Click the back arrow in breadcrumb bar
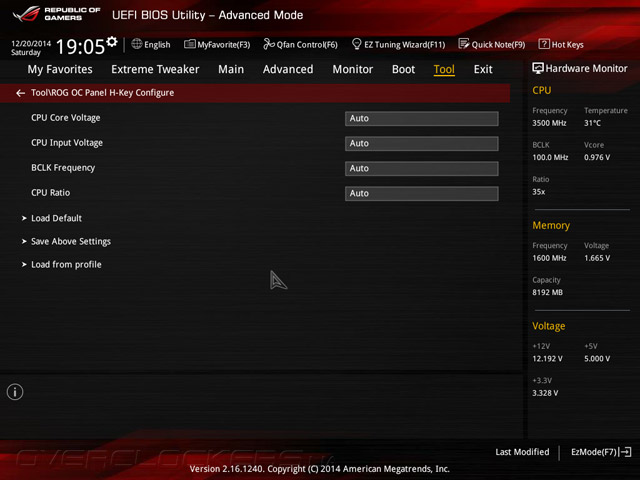Image resolution: width=640 pixels, height=480 pixels. pos(20,93)
